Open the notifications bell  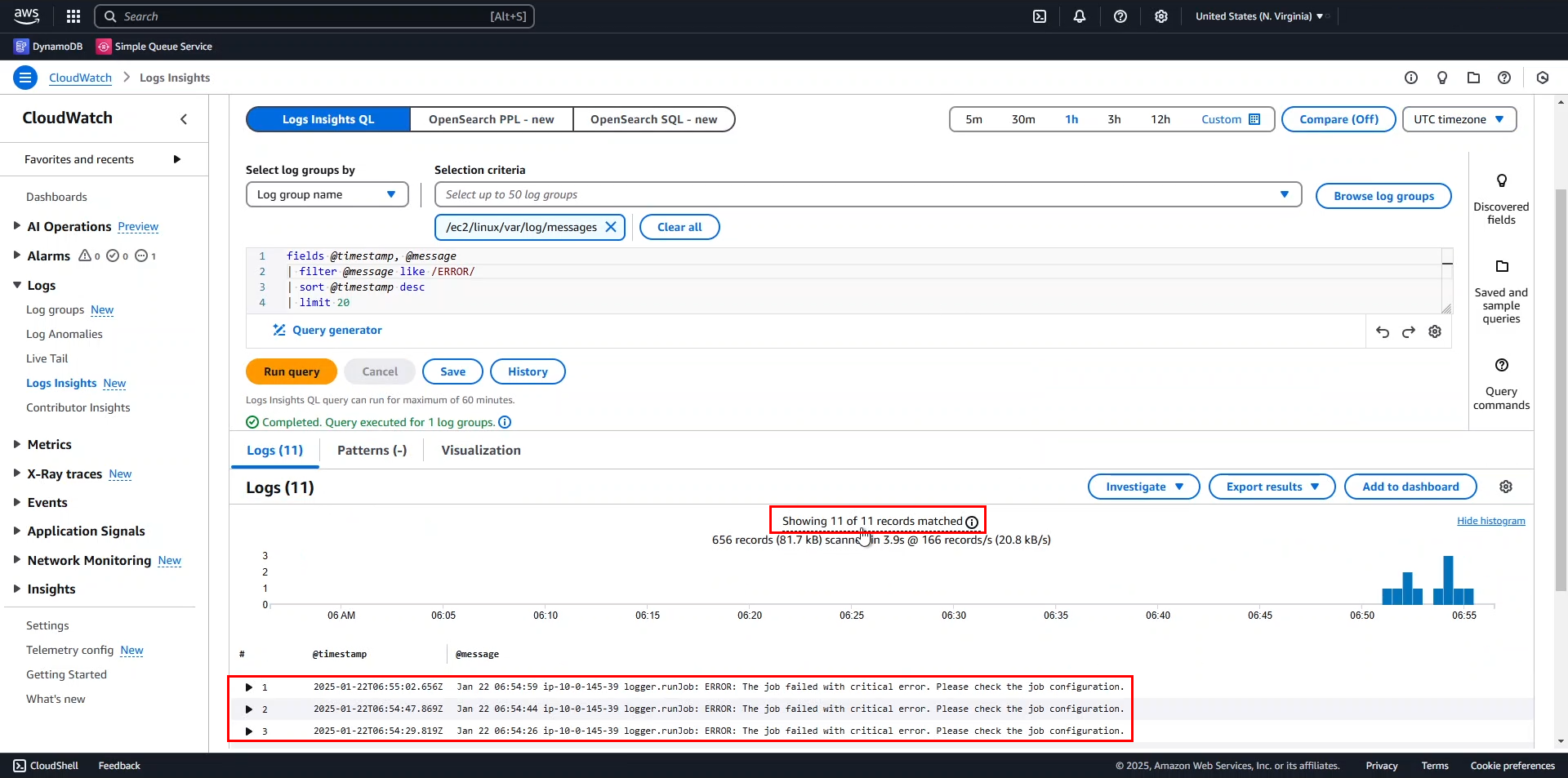1080,16
